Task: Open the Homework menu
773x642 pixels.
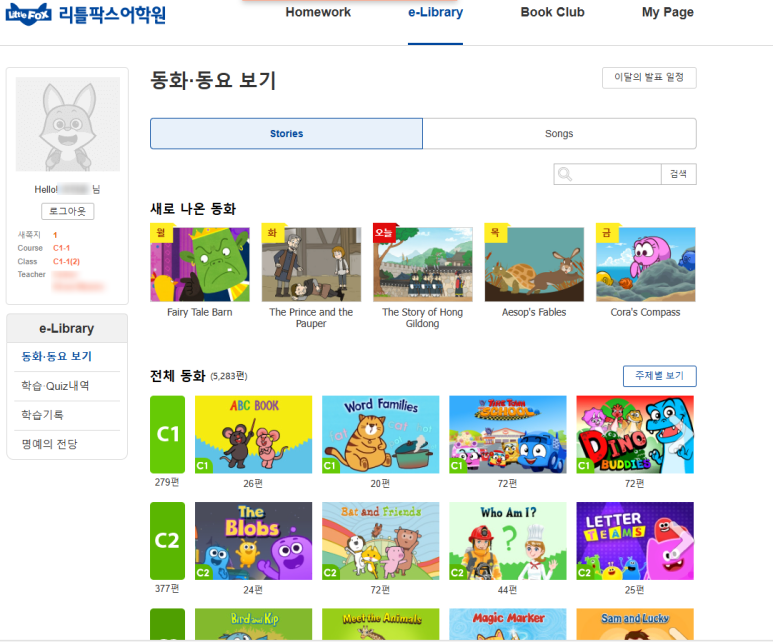Action: pos(318,12)
